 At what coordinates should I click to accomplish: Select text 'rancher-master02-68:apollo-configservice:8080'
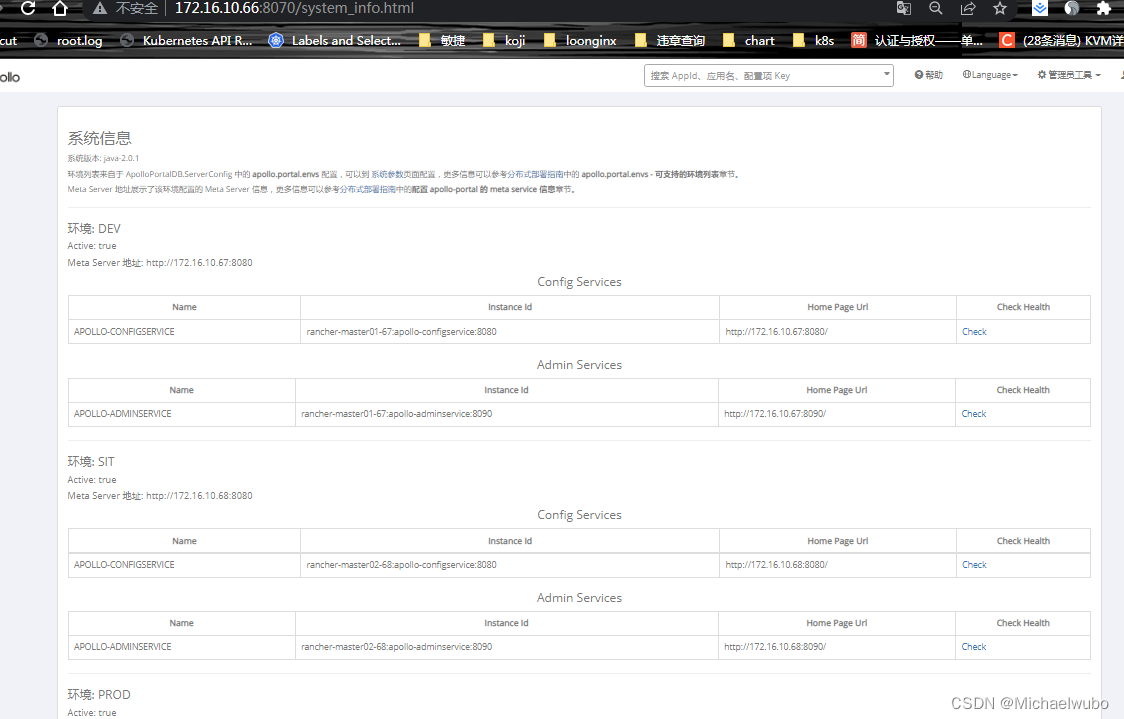[401, 565]
